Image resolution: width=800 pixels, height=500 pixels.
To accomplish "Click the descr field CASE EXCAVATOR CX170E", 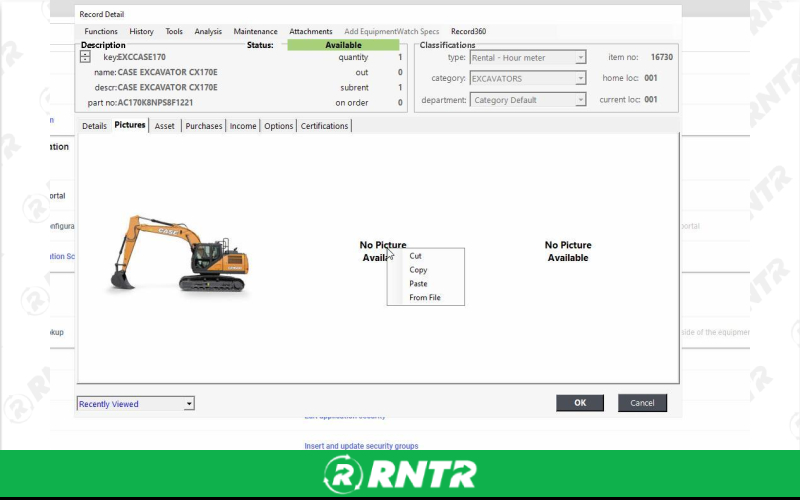I will pos(167,87).
